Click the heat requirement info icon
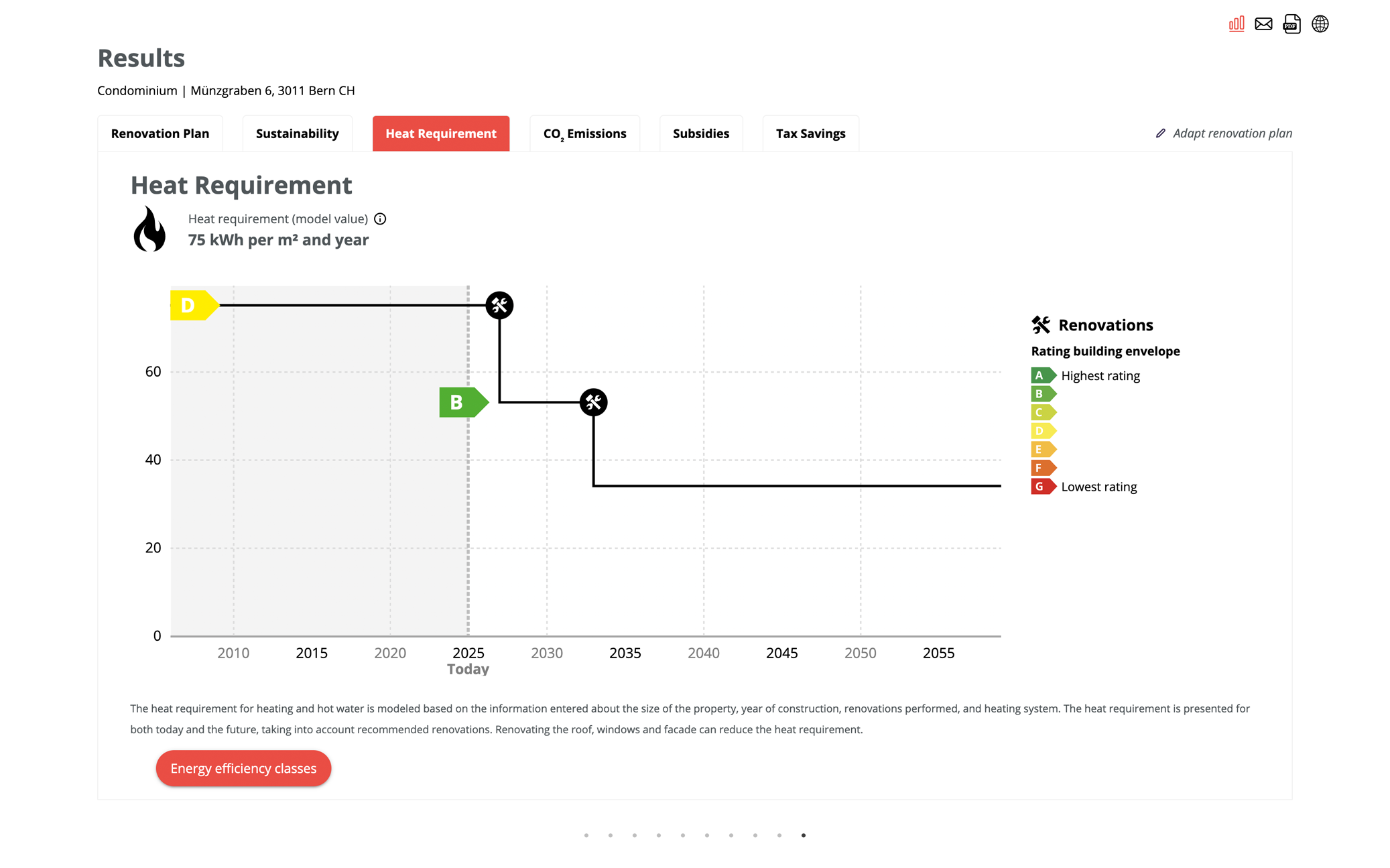This screenshot has height=868, width=1390. [380, 219]
